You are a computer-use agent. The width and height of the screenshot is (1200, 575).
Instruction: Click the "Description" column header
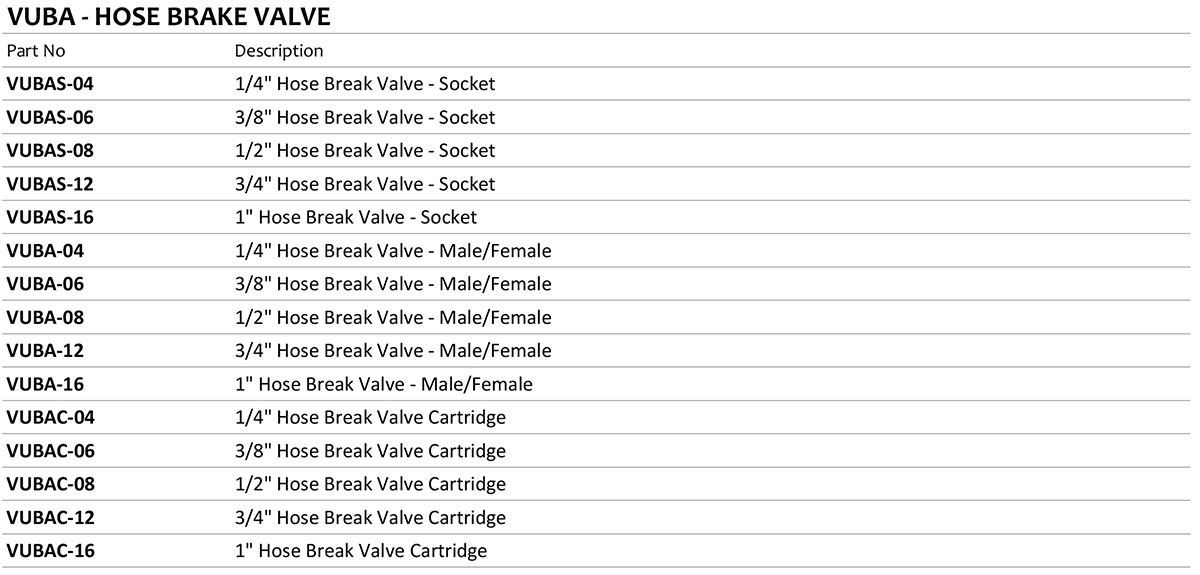(279, 51)
